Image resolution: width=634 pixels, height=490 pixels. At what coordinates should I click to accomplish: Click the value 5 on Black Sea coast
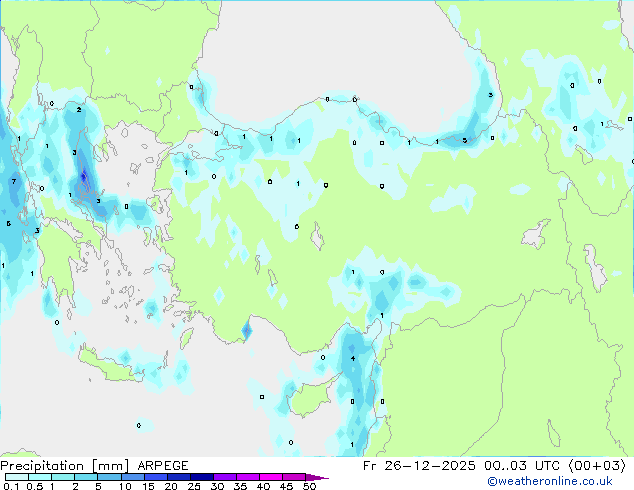tap(464, 140)
